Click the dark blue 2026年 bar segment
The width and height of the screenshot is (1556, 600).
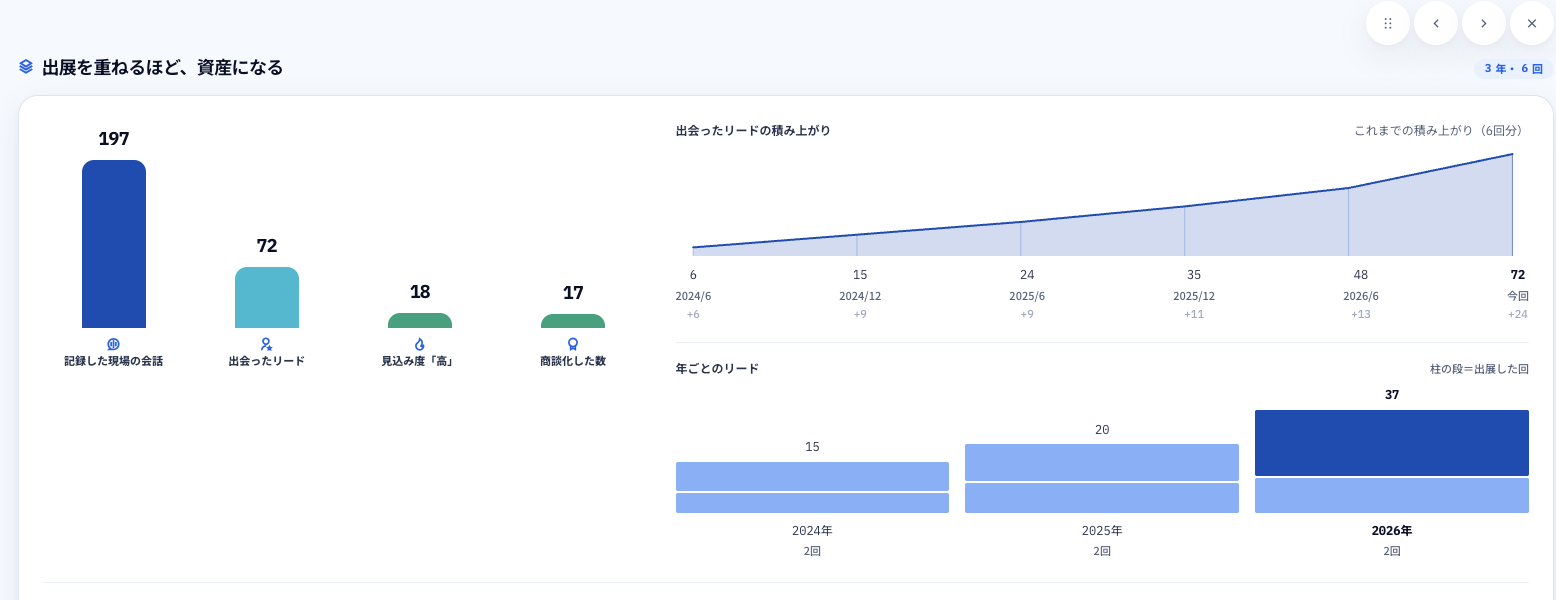click(x=1392, y=443)
